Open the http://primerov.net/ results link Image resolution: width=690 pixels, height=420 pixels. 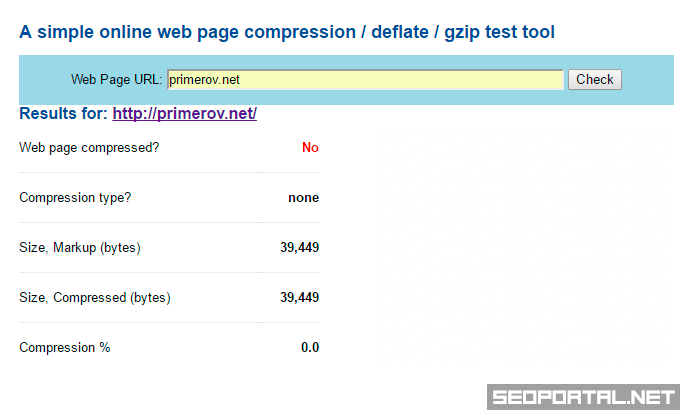pos(184,114)
